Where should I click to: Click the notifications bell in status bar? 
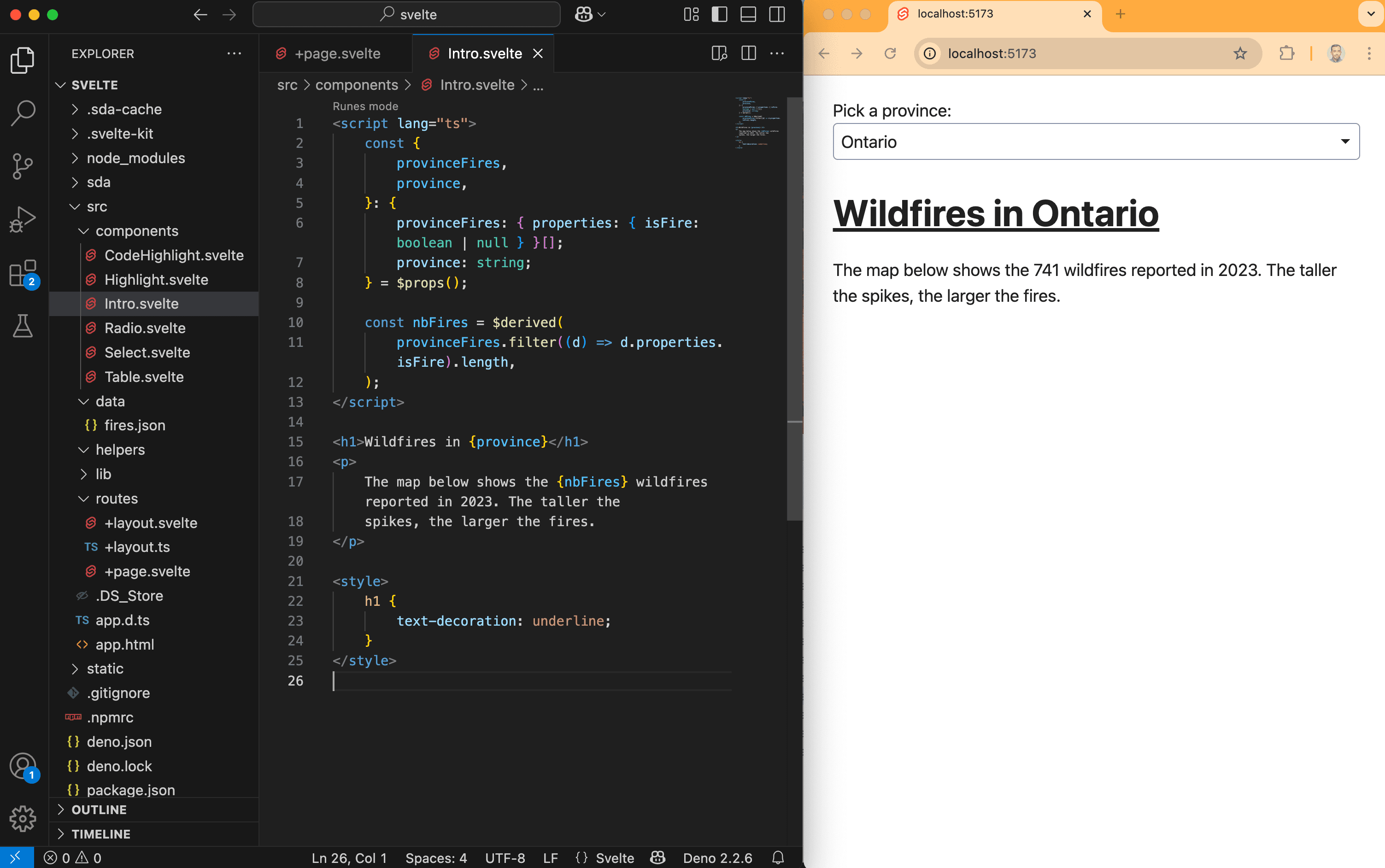tap(778, 858)
